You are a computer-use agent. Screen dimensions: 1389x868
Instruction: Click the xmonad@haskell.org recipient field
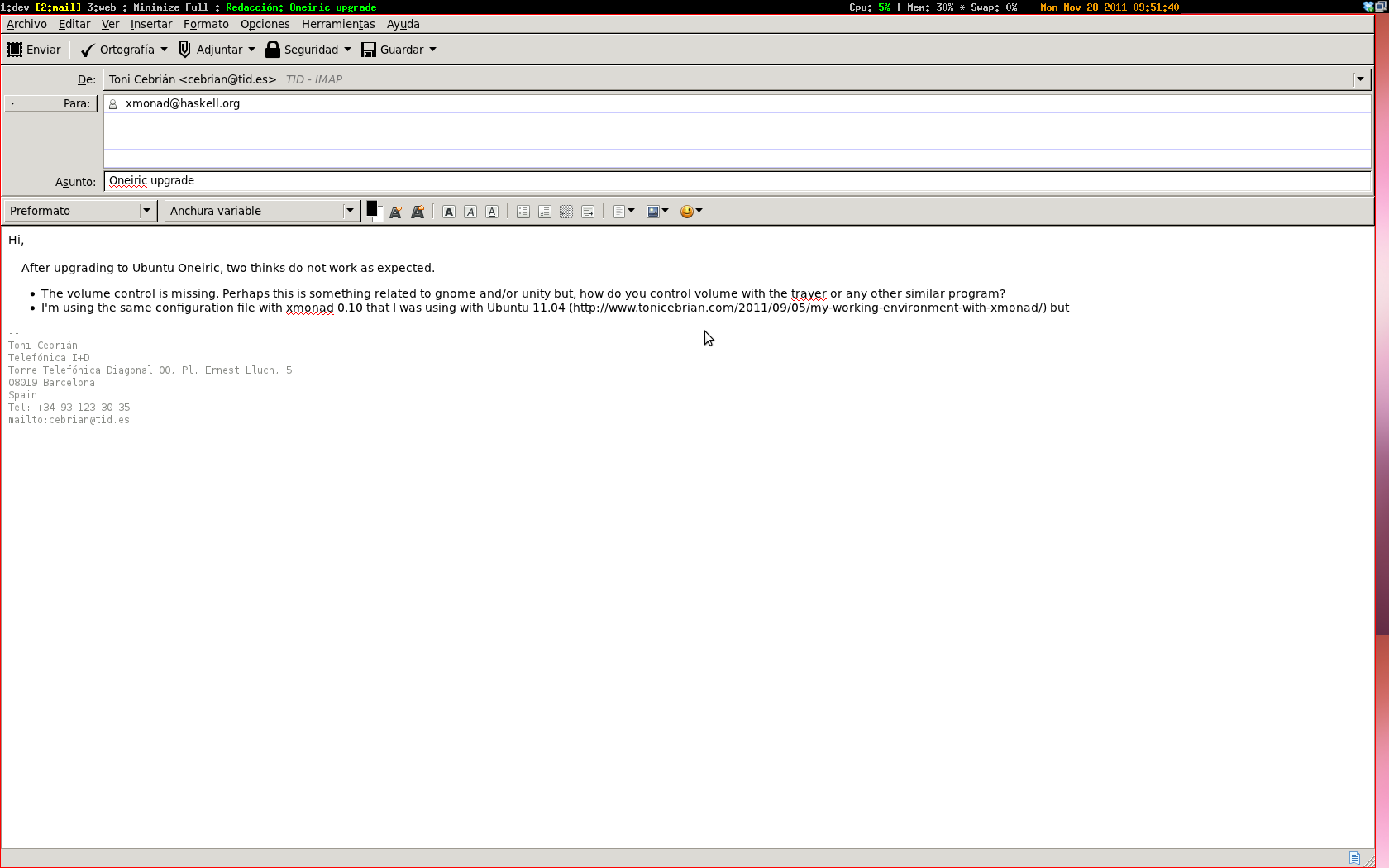point(737,103)
